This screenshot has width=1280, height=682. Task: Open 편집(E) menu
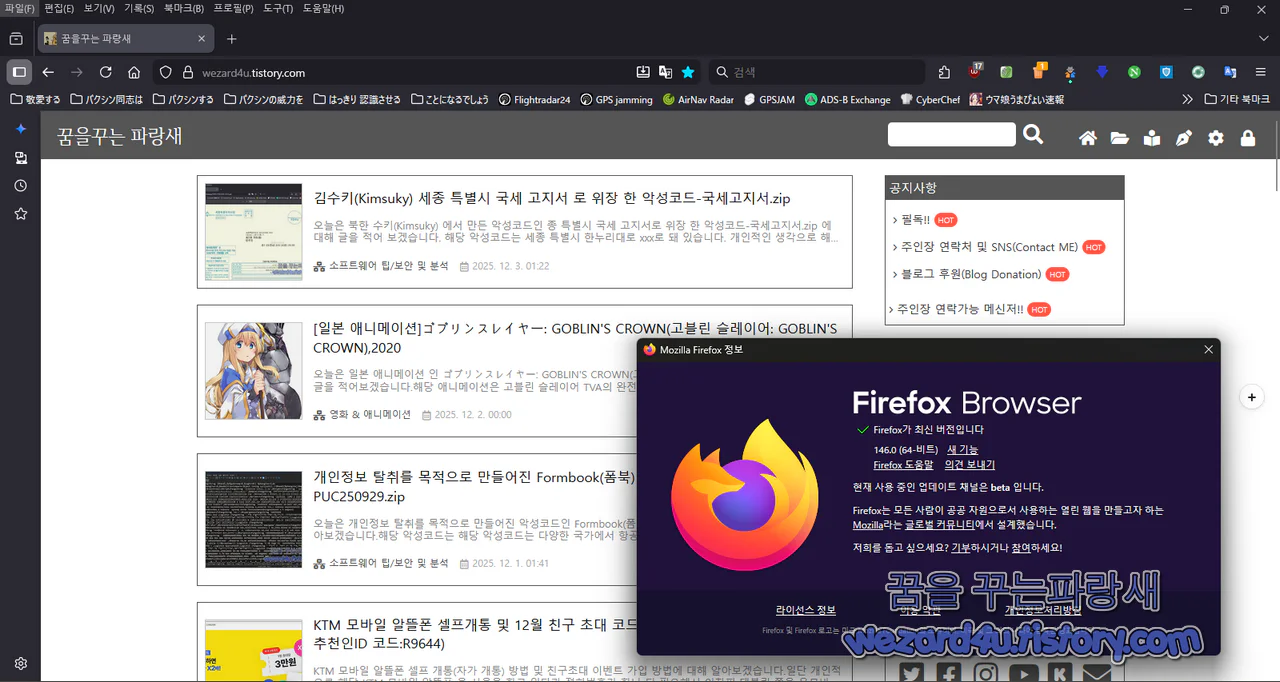(x=59, y=9)
